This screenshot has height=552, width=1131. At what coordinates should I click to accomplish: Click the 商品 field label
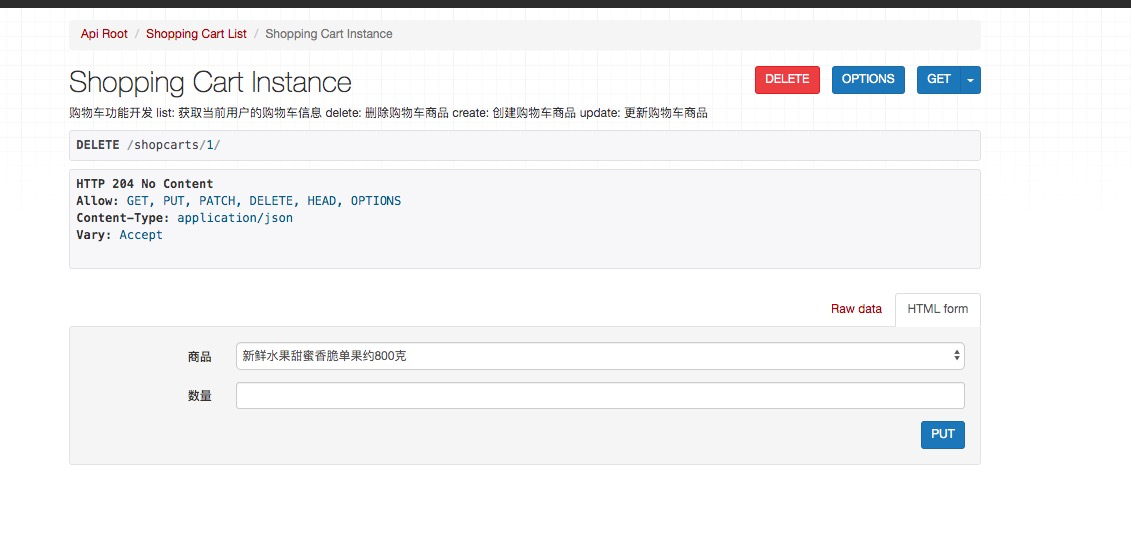pos(200,356)
